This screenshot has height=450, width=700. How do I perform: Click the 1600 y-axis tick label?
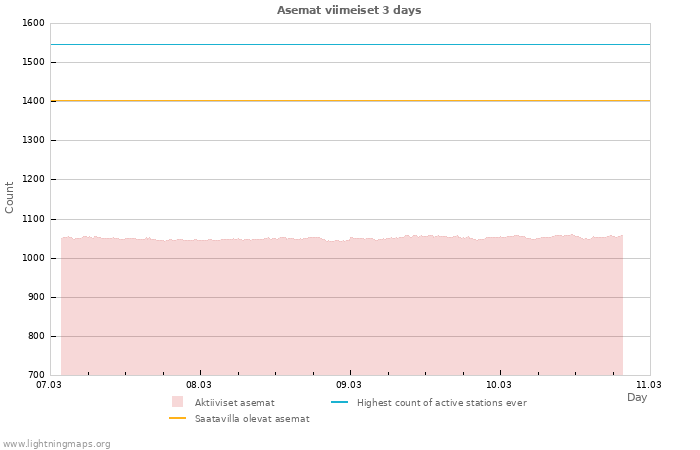click(x=33, y=23)
